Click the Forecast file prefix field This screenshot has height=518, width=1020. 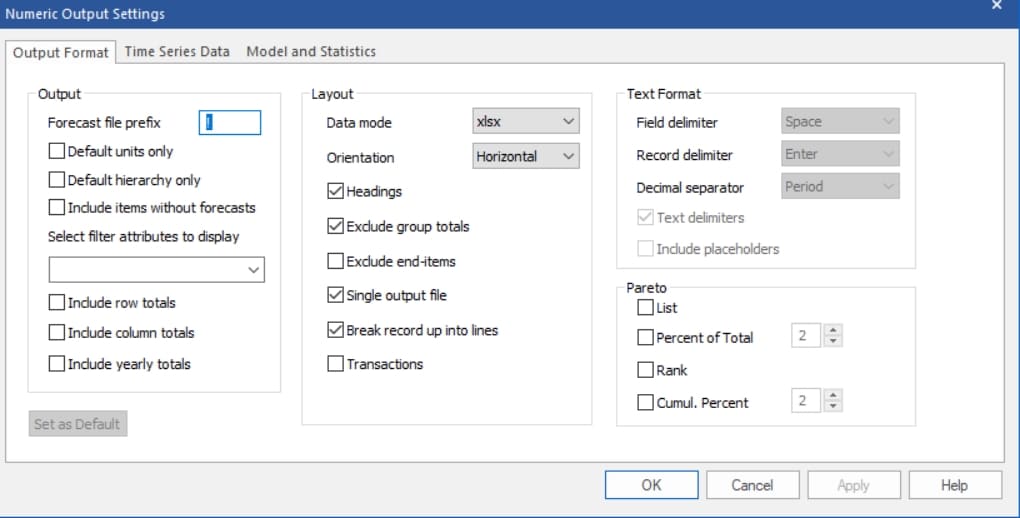click(x=230, y=122)
